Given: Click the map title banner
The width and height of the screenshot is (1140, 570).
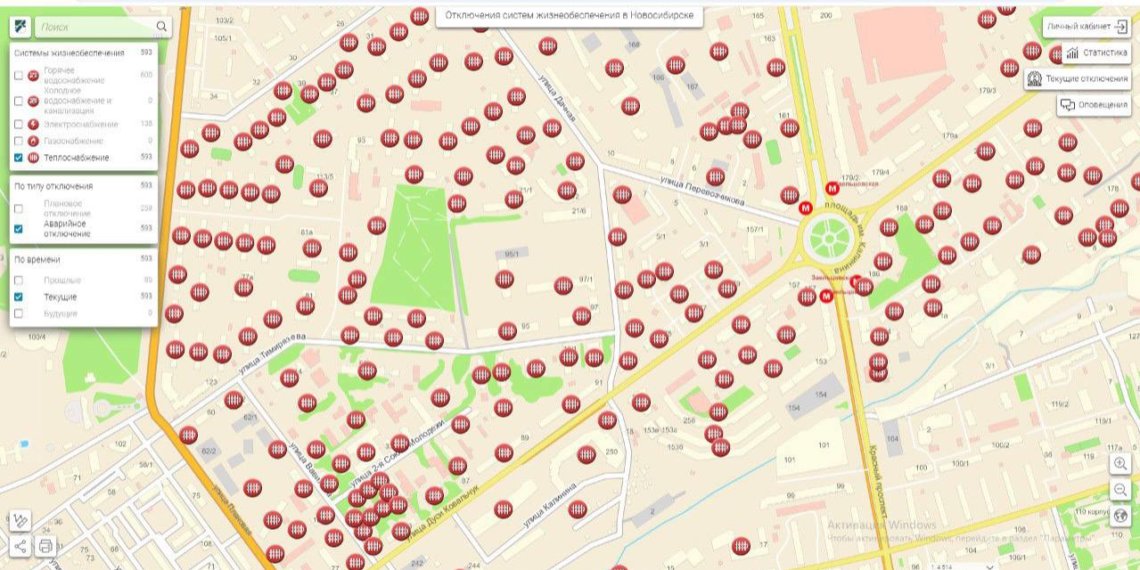Looking at the screenshot, I should (569, 15).
